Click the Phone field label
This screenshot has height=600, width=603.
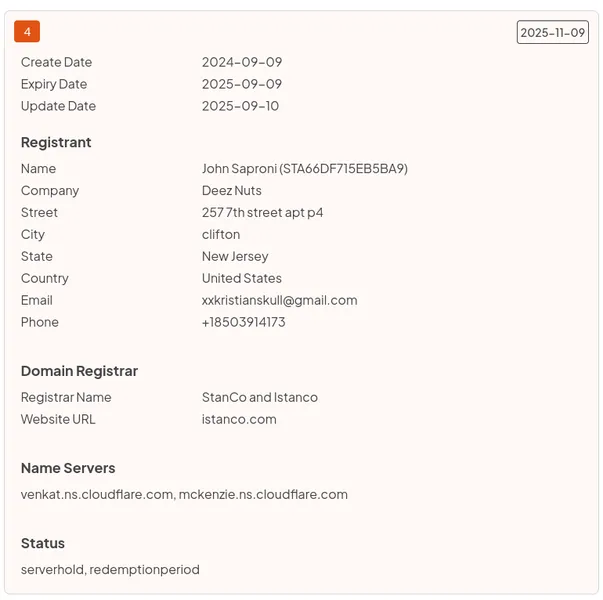pos(40,322)
